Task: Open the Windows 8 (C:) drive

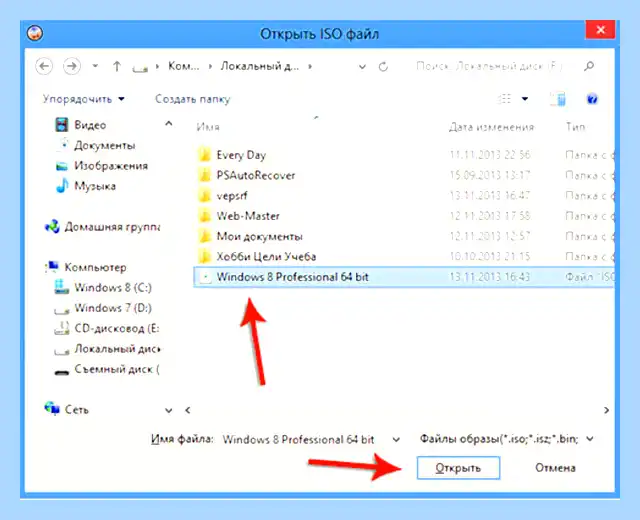Action: (x=113, y=288)
